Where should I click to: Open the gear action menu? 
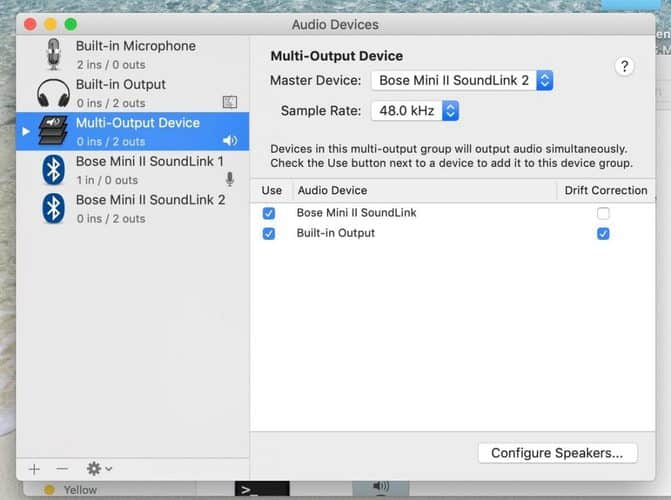coord(99,469)
